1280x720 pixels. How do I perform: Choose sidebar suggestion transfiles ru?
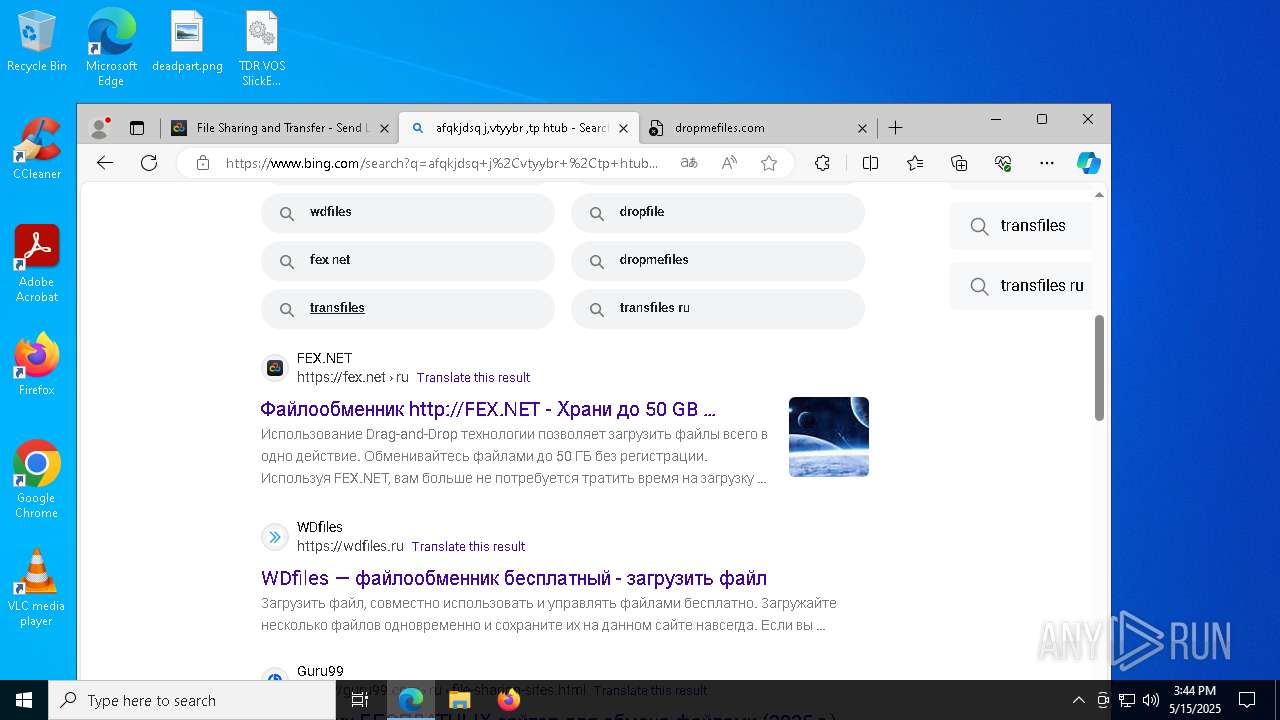pos(1021,286)
